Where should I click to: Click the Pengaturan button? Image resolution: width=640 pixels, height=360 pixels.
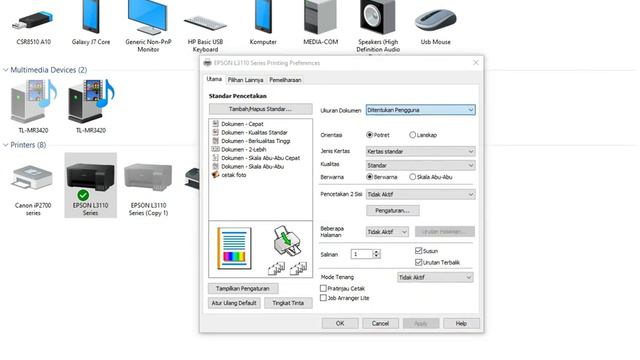coord(392,211)
